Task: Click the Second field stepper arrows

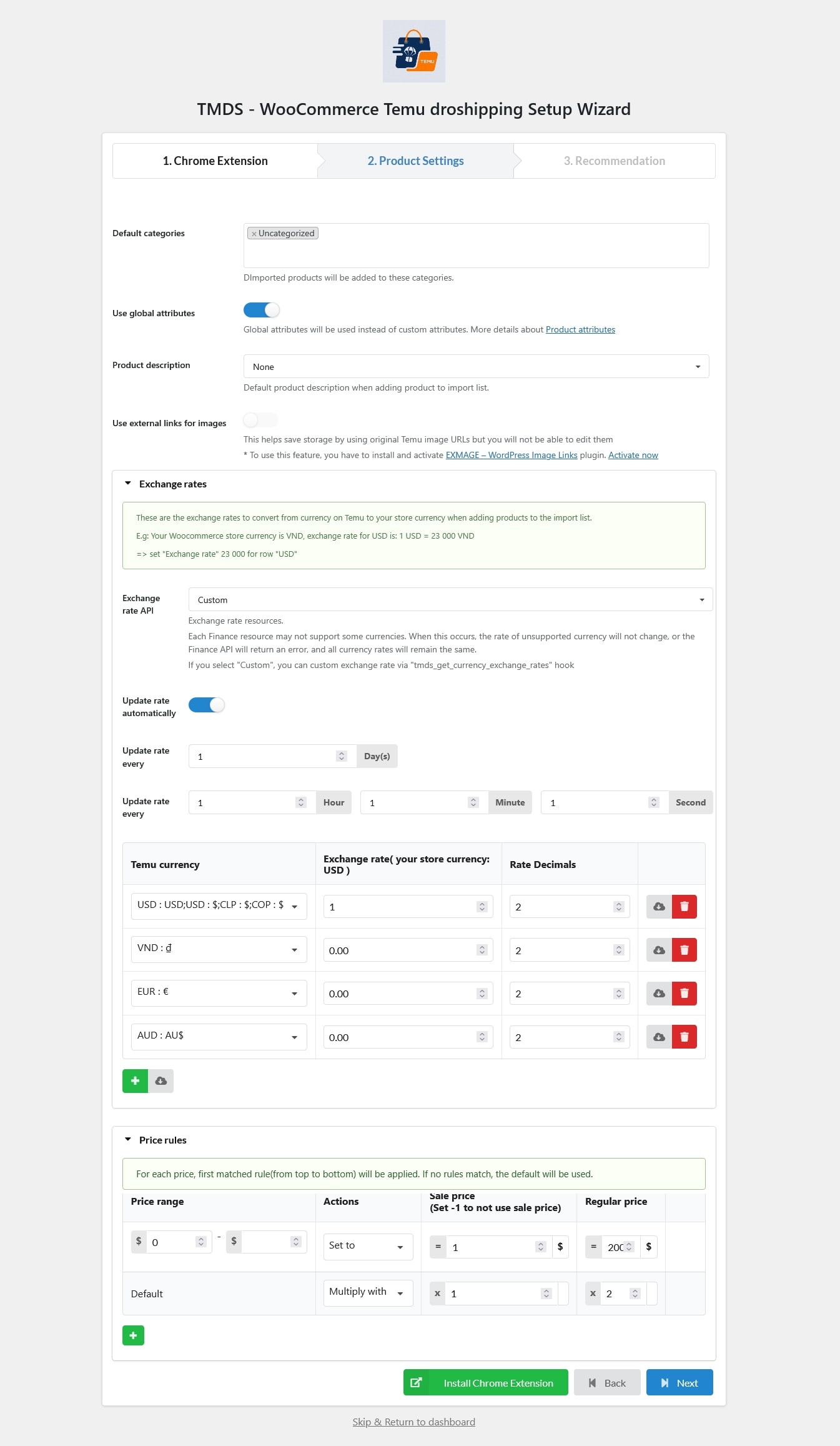Action: tap(654, 802)
